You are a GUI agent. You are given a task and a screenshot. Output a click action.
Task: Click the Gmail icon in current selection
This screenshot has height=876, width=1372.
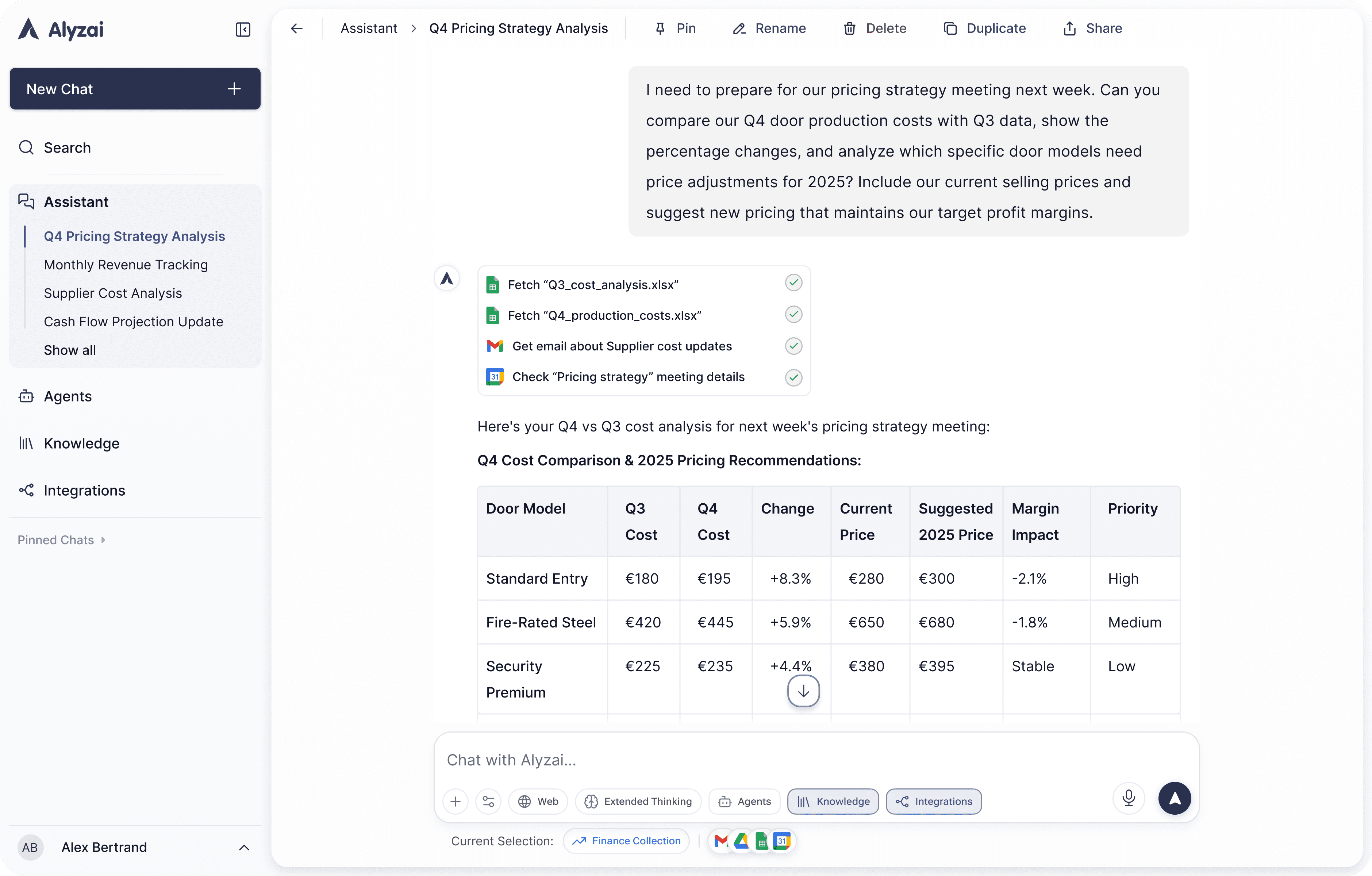(721, 841)
